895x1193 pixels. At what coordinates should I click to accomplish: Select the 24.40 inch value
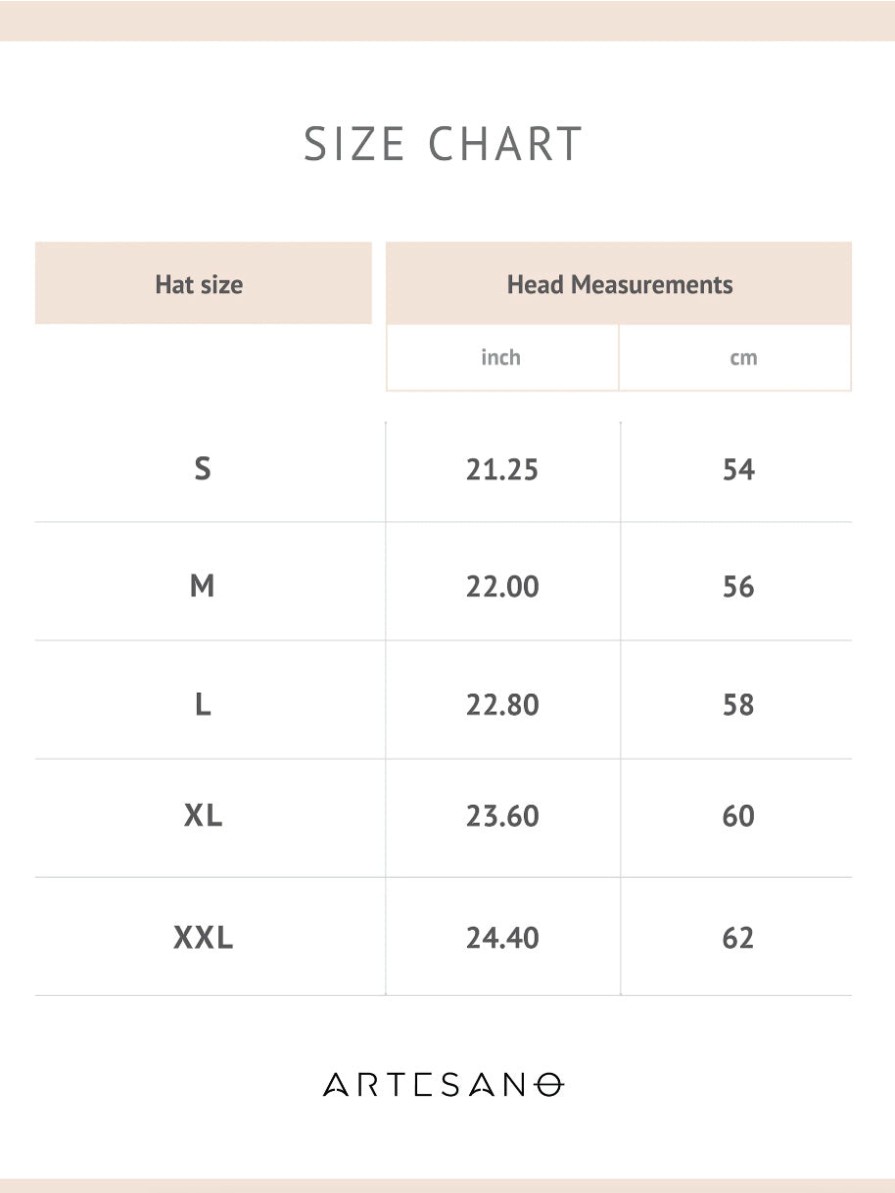pyautogui.click(x=502, y=937)
